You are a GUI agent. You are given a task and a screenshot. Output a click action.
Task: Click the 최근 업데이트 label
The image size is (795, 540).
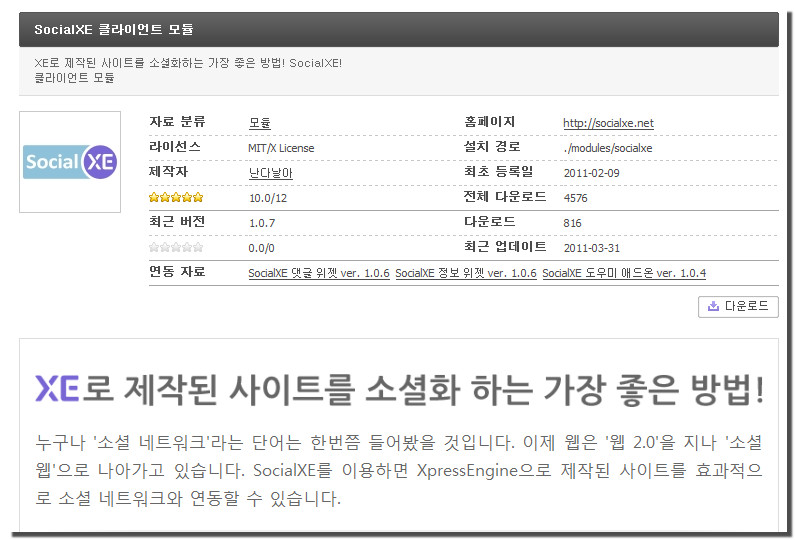pos(505,246)
